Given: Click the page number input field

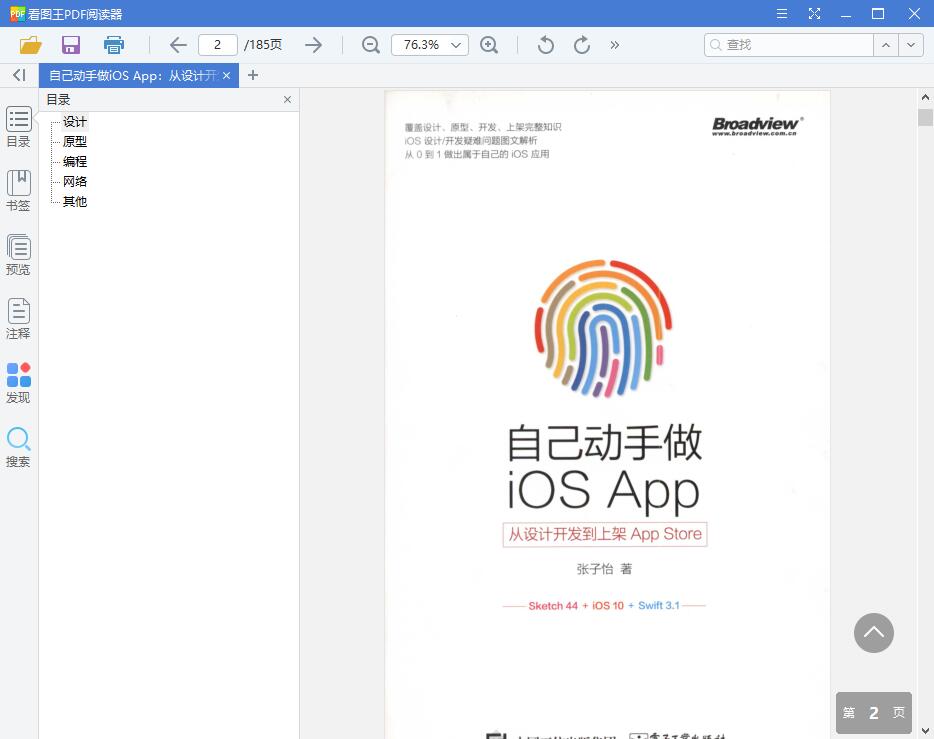Looking at the screenshot, I should 218,45.
